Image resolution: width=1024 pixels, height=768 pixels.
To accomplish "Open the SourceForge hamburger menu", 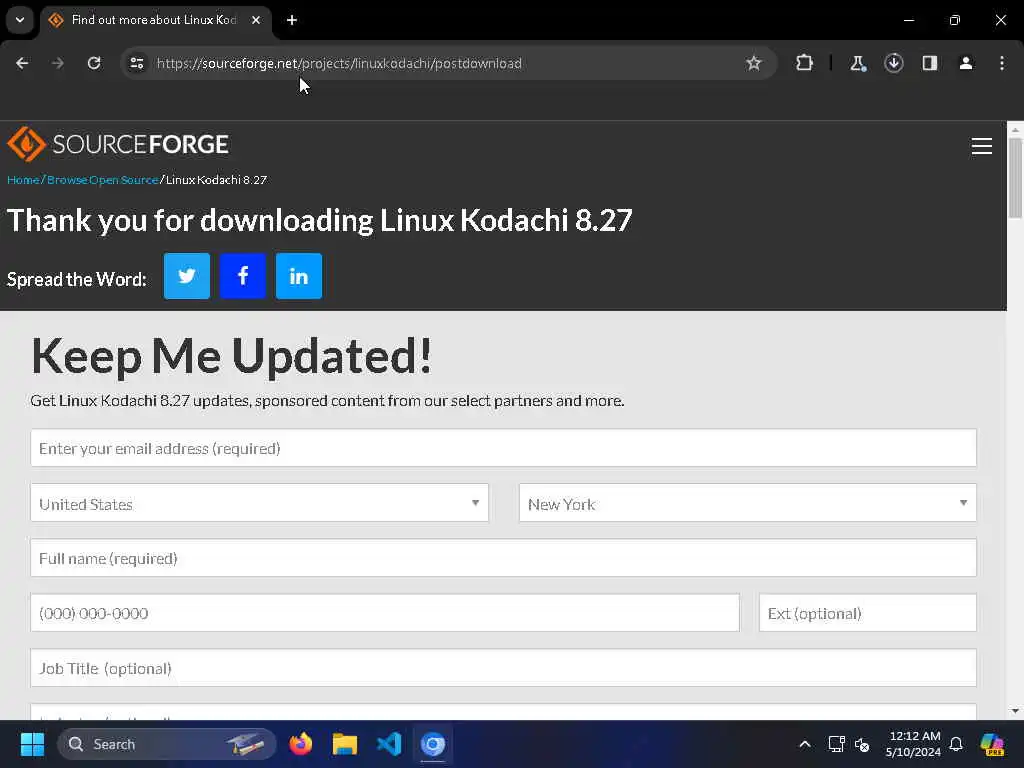I will (982, 146).
